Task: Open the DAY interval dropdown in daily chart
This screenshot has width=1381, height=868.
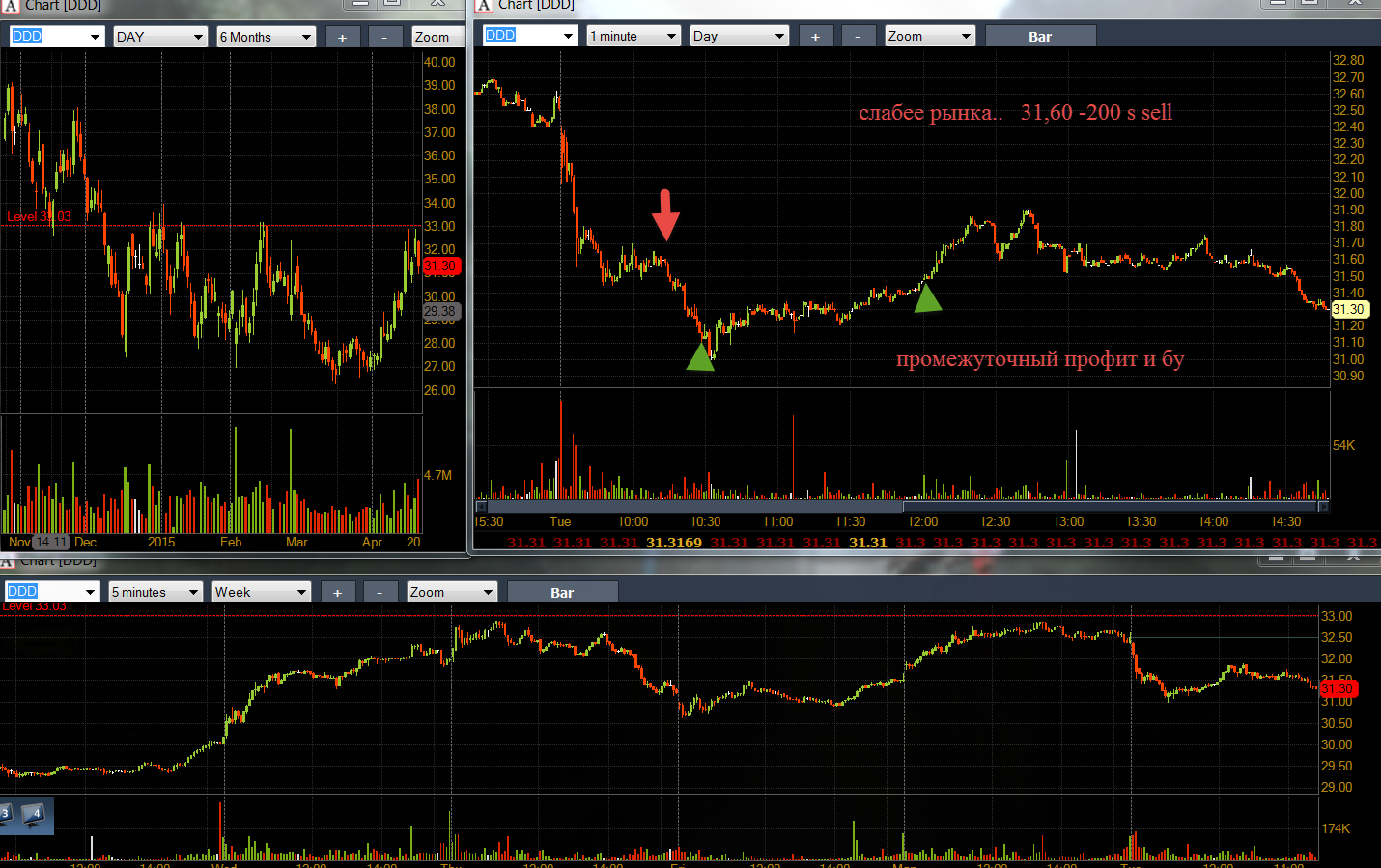Action: [160, 37]
